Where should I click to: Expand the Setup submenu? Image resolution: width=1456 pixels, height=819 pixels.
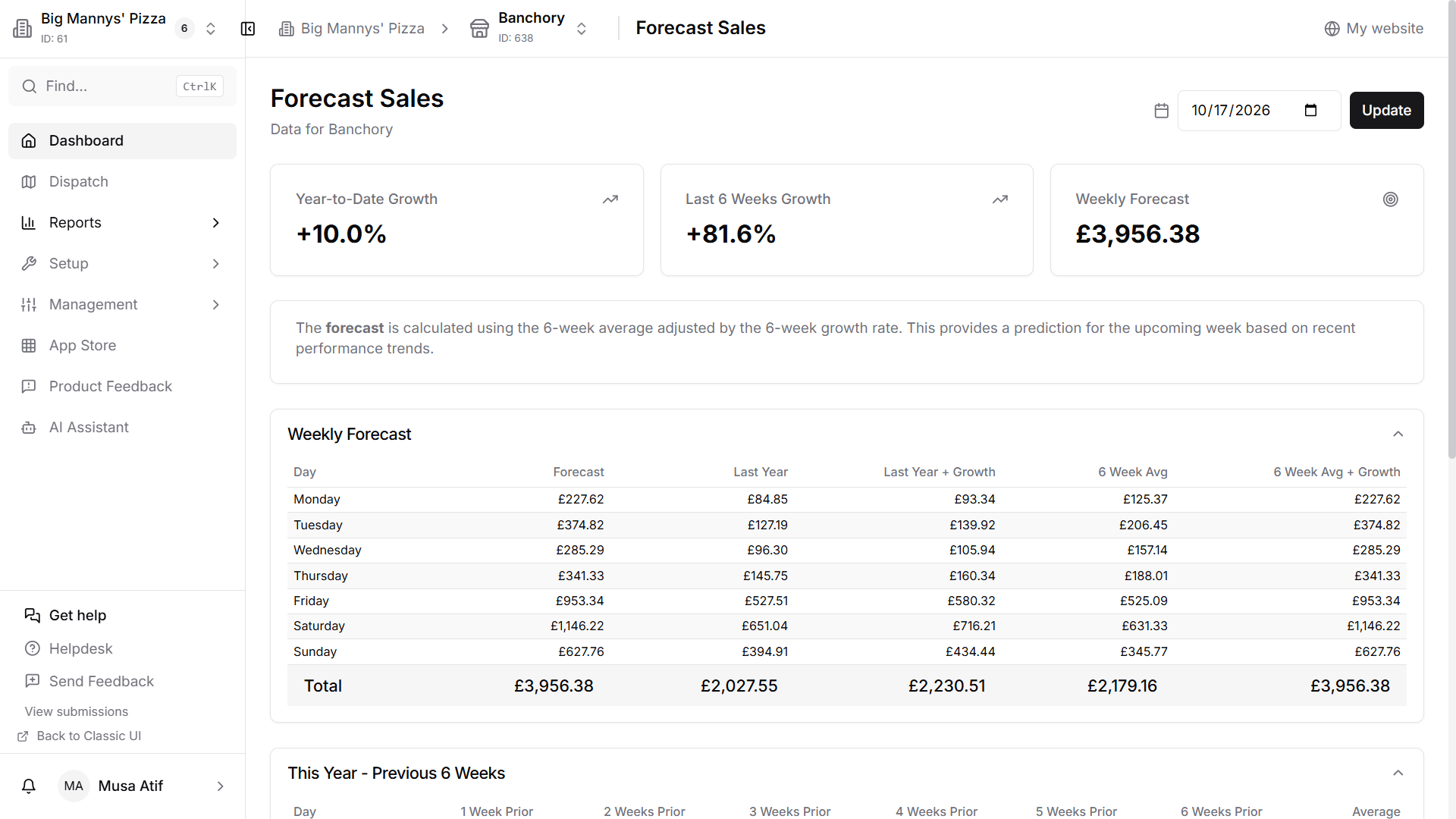point(216,264)
